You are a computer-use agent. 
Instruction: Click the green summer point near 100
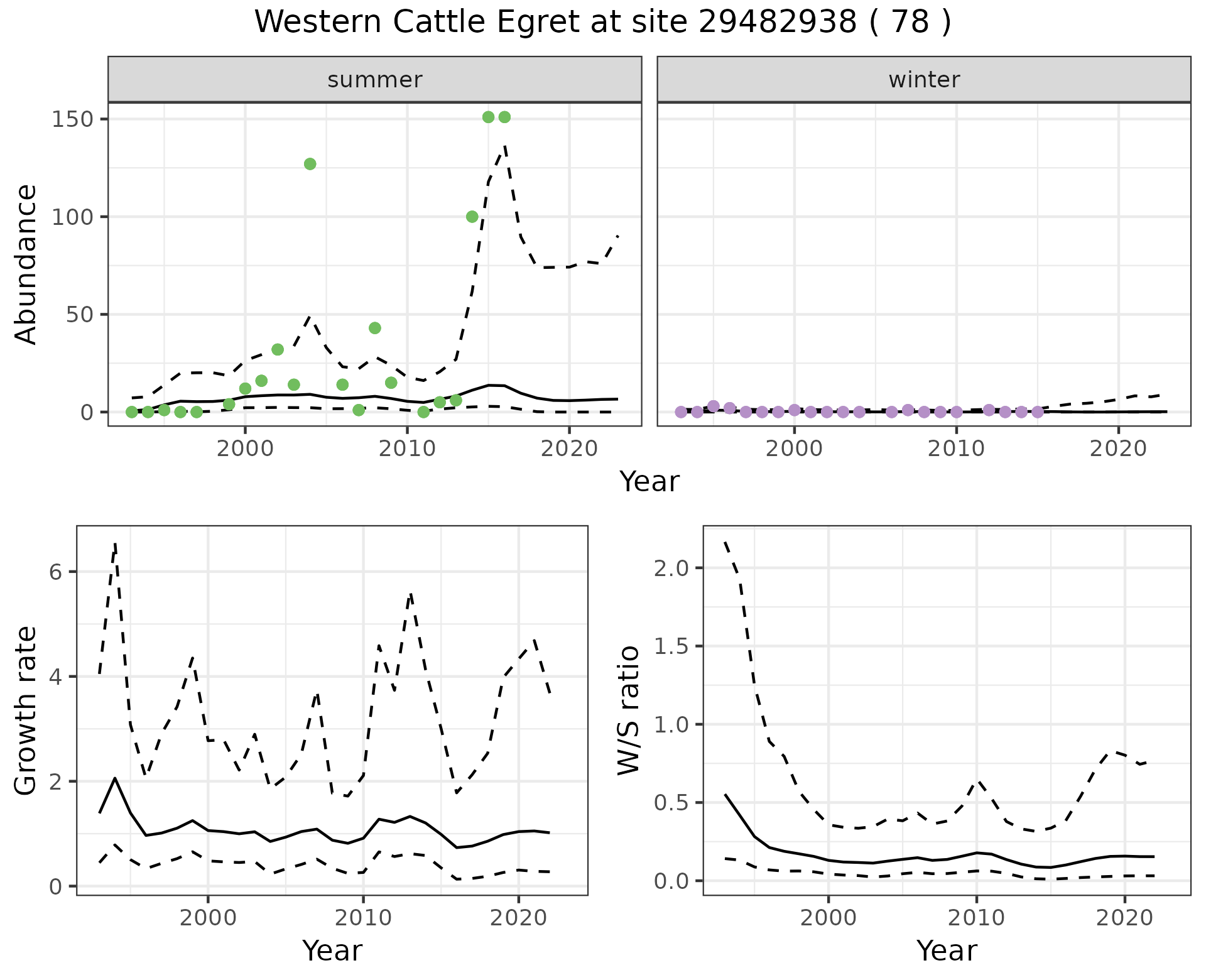[472, 217]
